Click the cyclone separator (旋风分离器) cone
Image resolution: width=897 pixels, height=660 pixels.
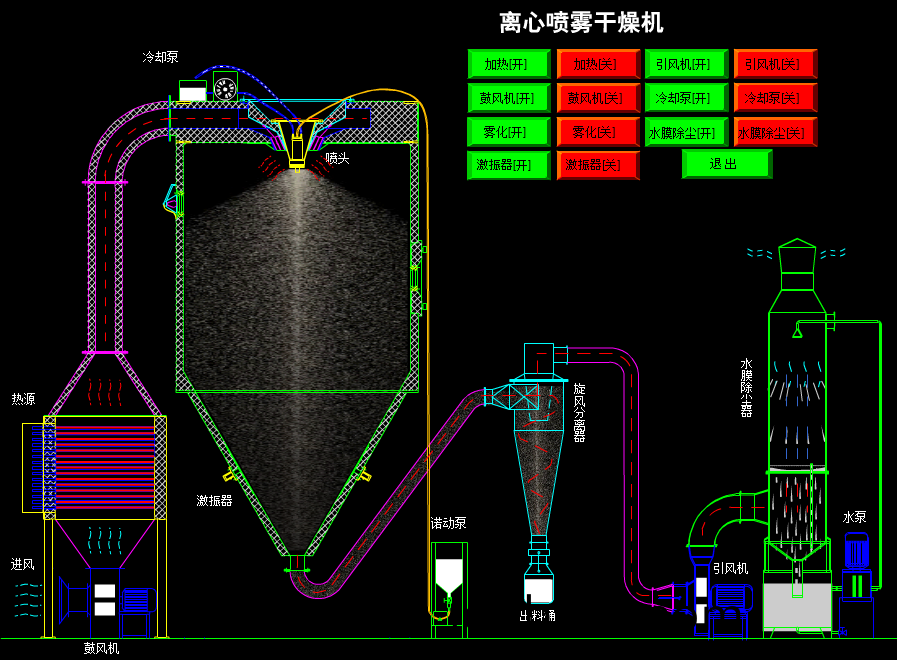coord(538,470)
